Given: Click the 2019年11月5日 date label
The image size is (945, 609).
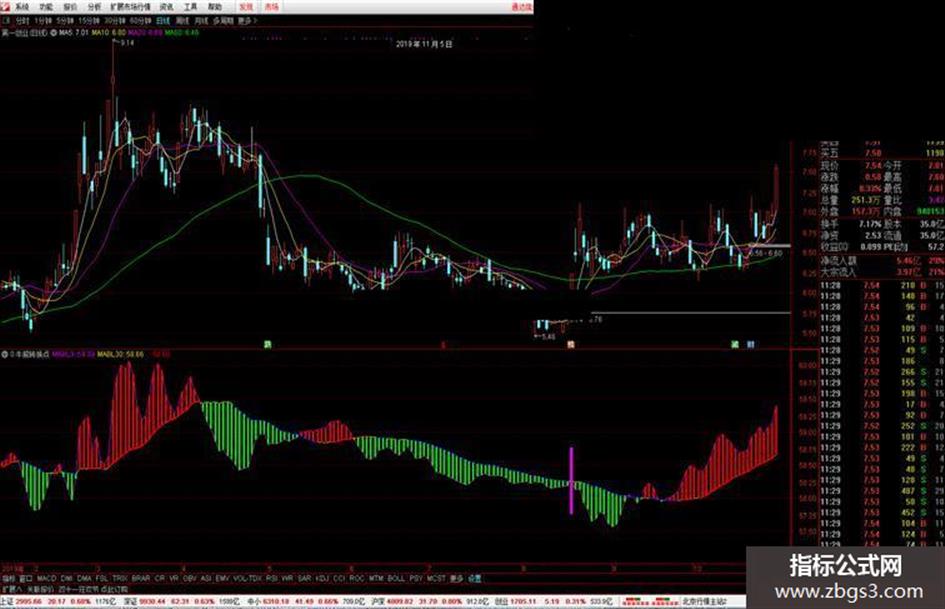Looking at the screenshot, I should [x=424, y=44].
